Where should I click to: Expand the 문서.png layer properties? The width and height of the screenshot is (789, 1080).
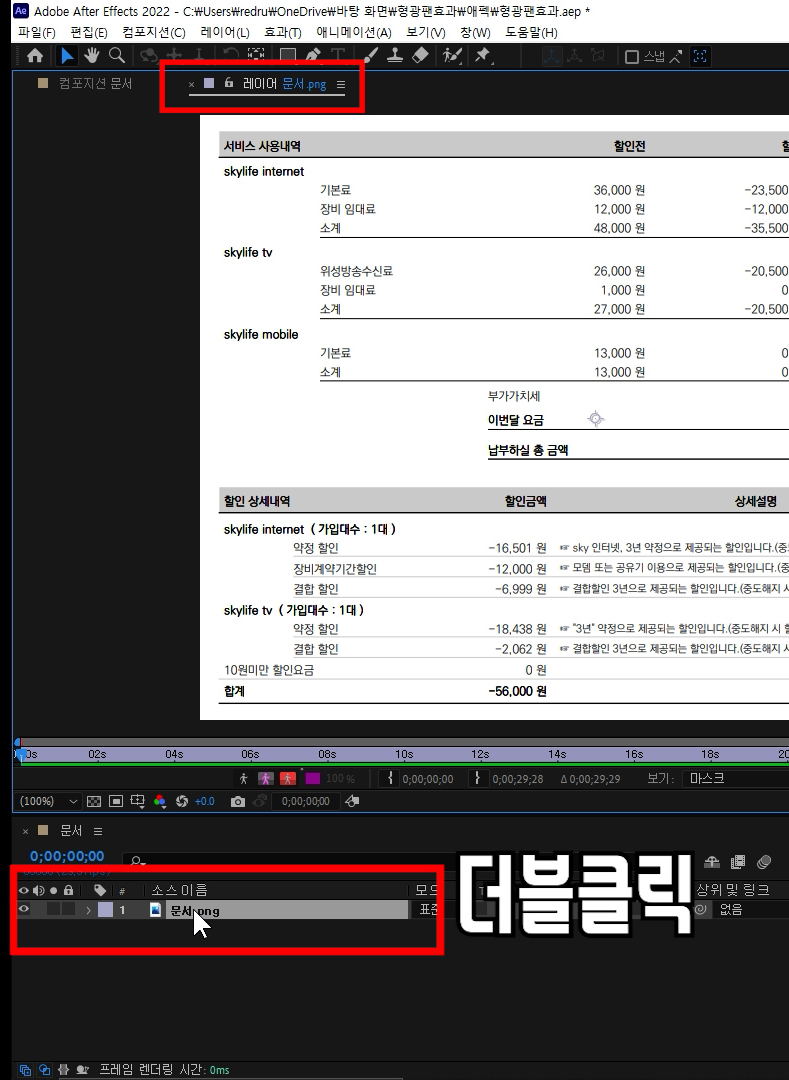tap(88, 910)
